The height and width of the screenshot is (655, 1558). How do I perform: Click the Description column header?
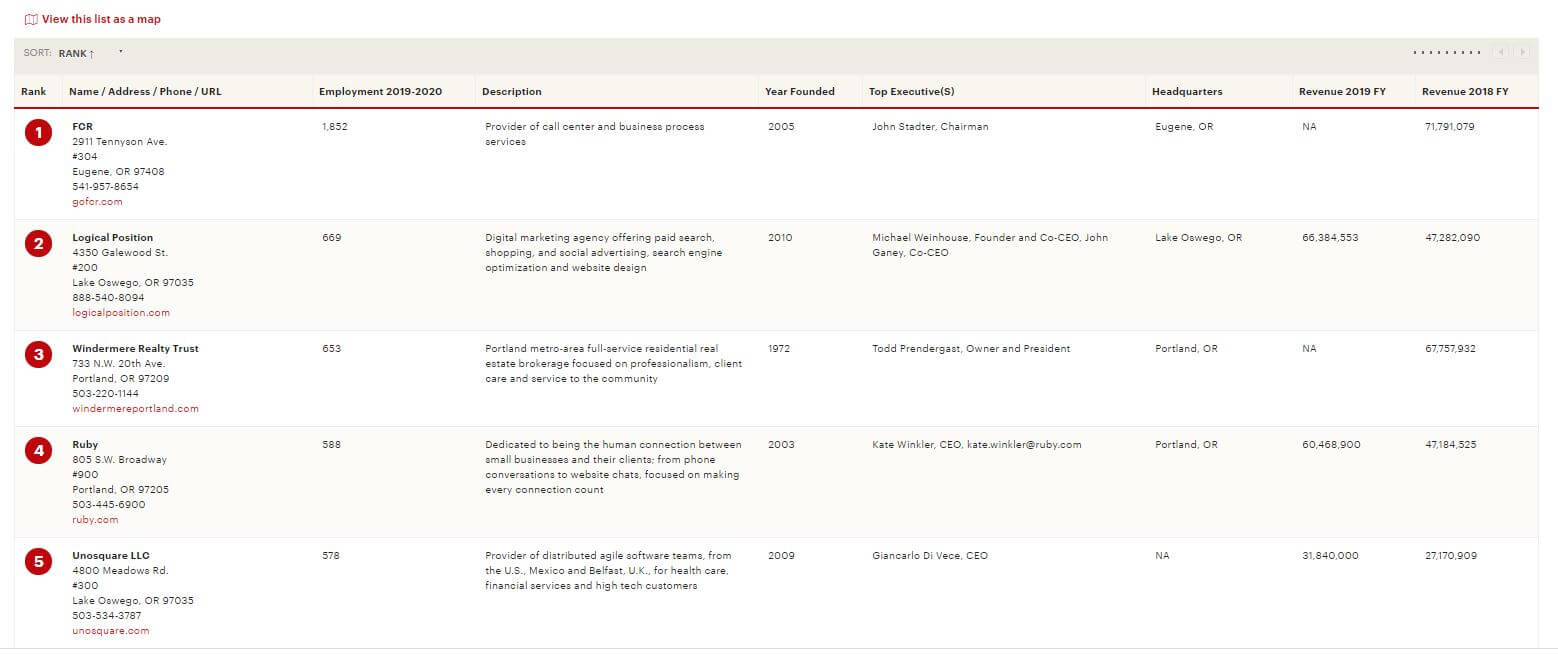[x=512, y=92]
